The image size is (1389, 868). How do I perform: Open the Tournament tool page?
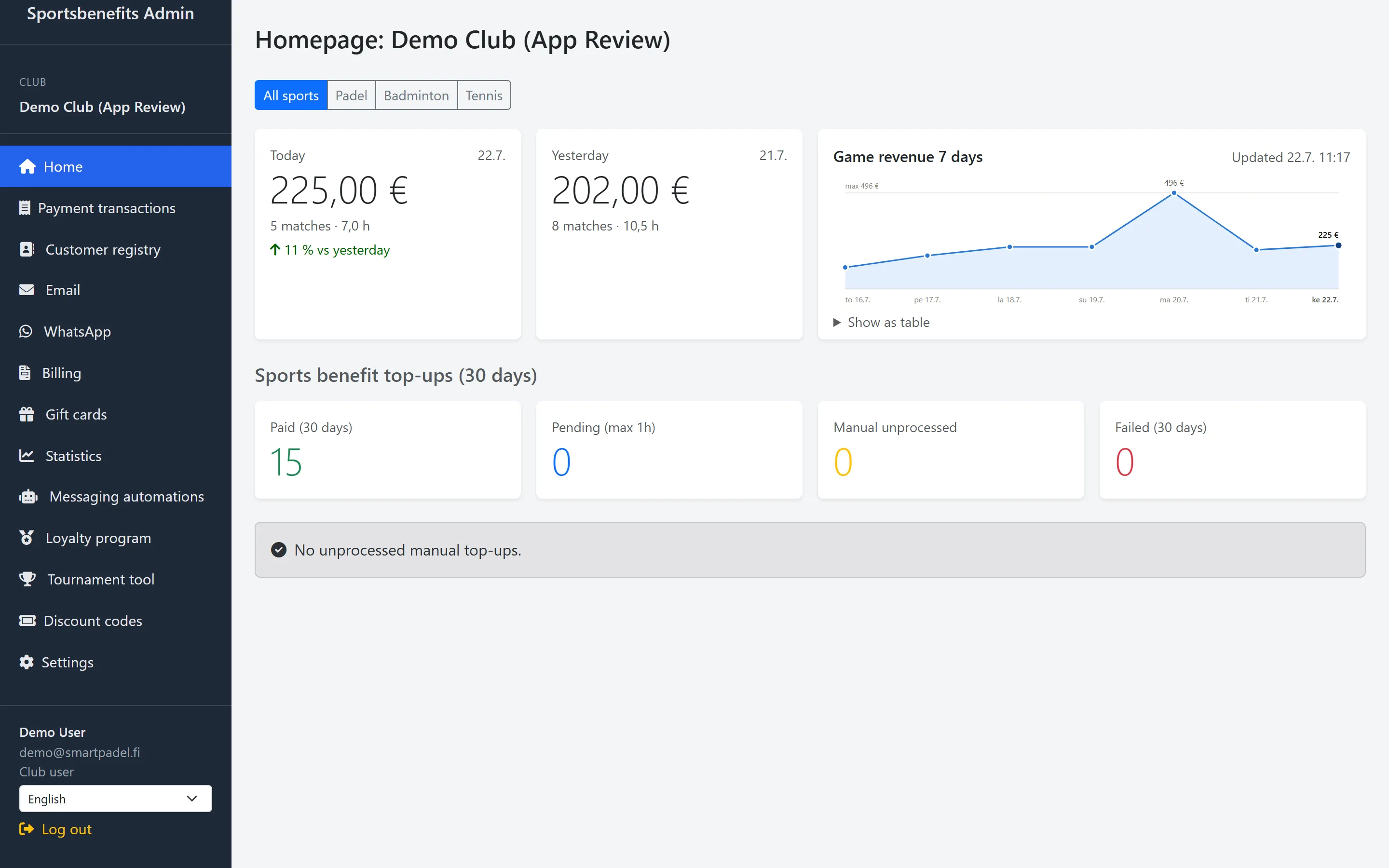(115, 579)
